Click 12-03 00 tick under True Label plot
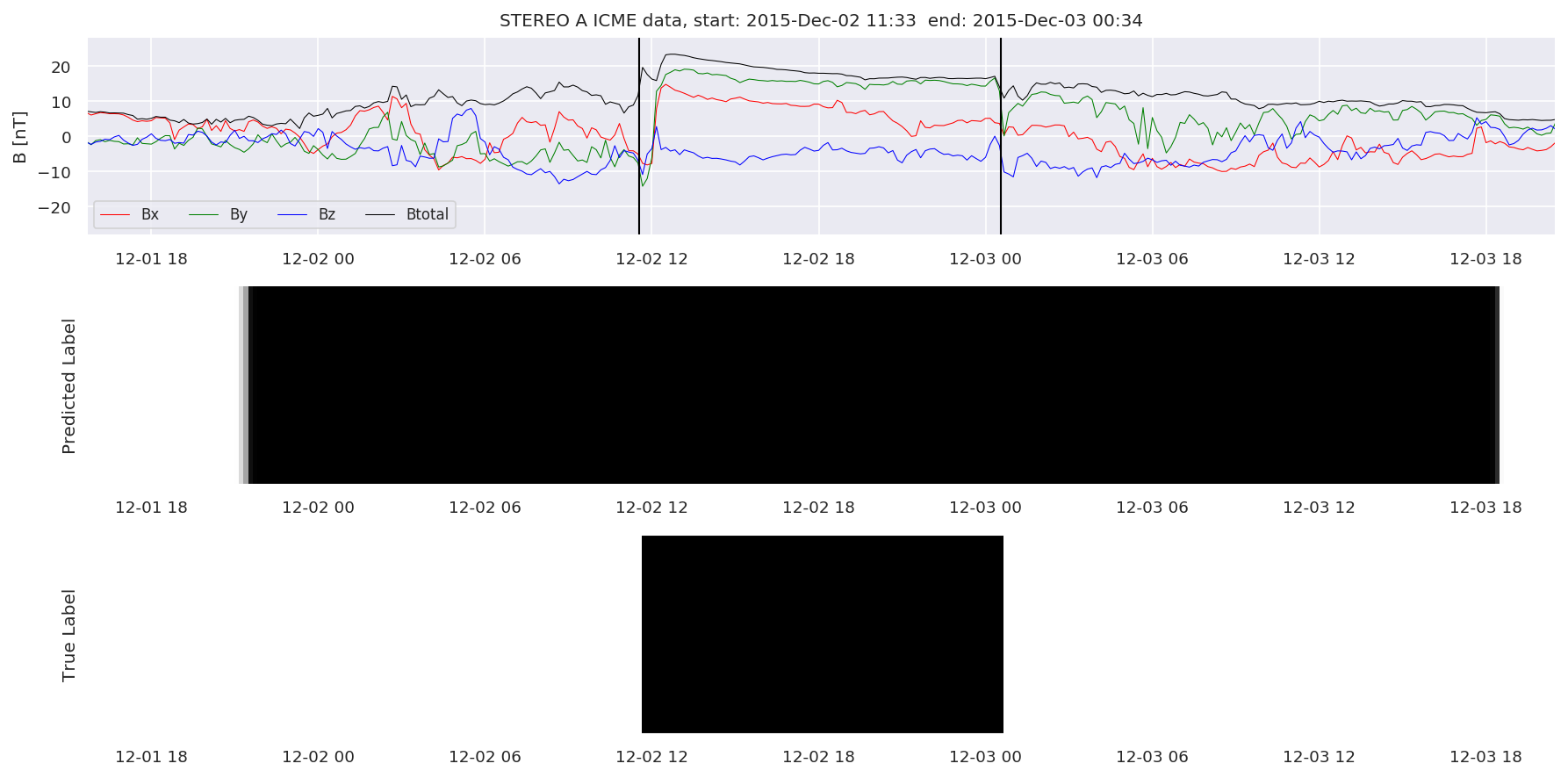 point(985,757)
